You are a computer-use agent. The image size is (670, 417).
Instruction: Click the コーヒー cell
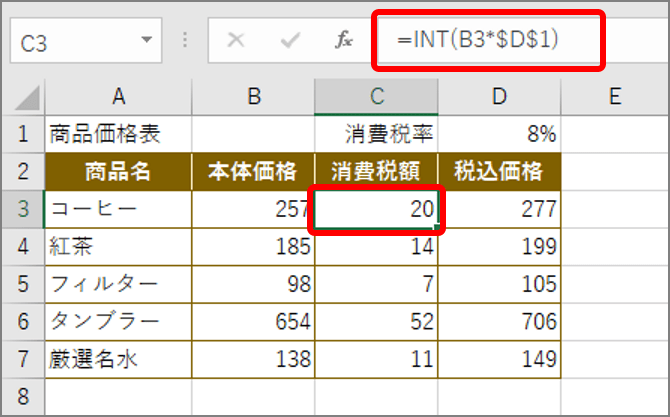click(118, 209)
